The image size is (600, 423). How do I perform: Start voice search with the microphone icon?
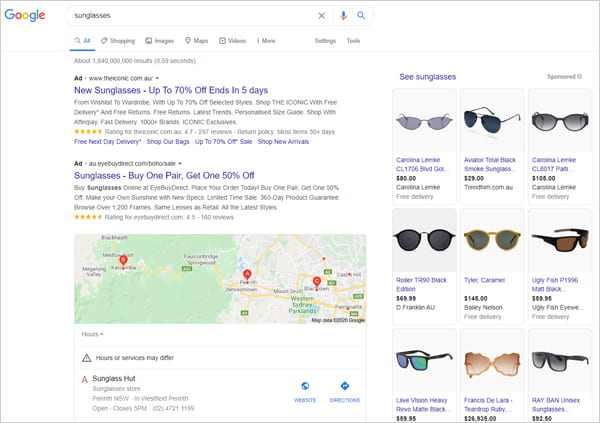[x=343, y=15]
